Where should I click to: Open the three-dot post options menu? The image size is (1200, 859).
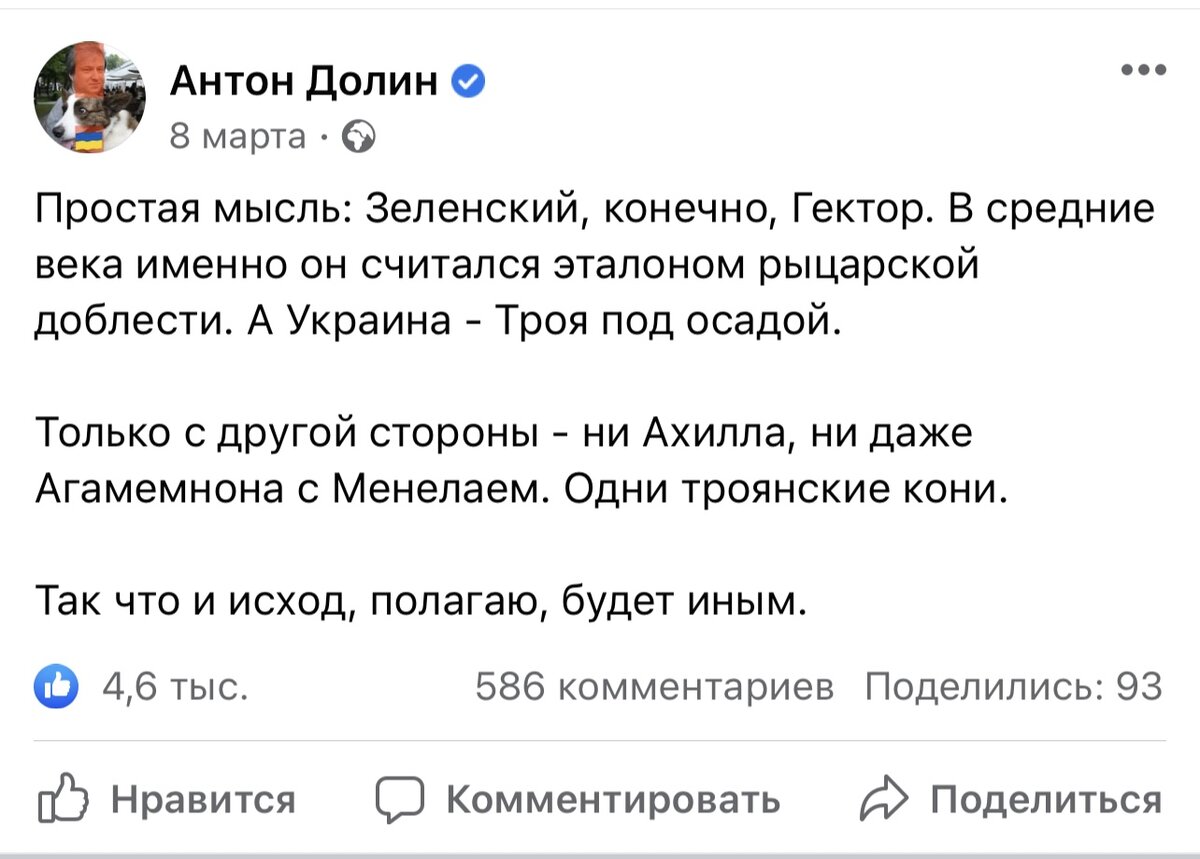1142,68
